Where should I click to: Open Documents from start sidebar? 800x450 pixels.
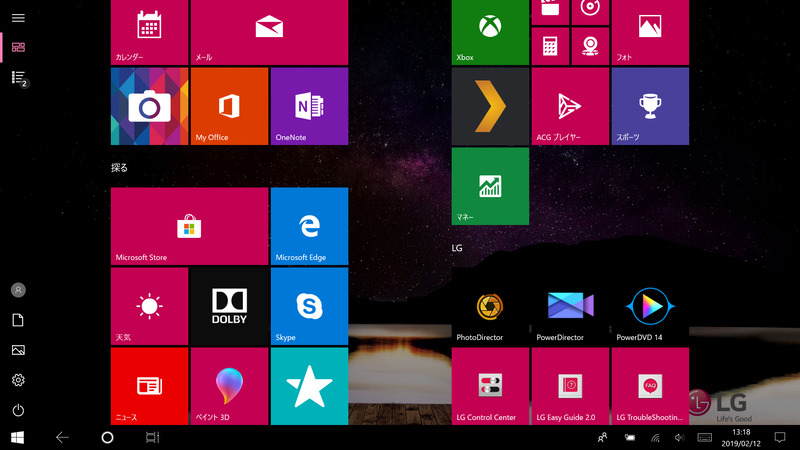coord(18,320)
